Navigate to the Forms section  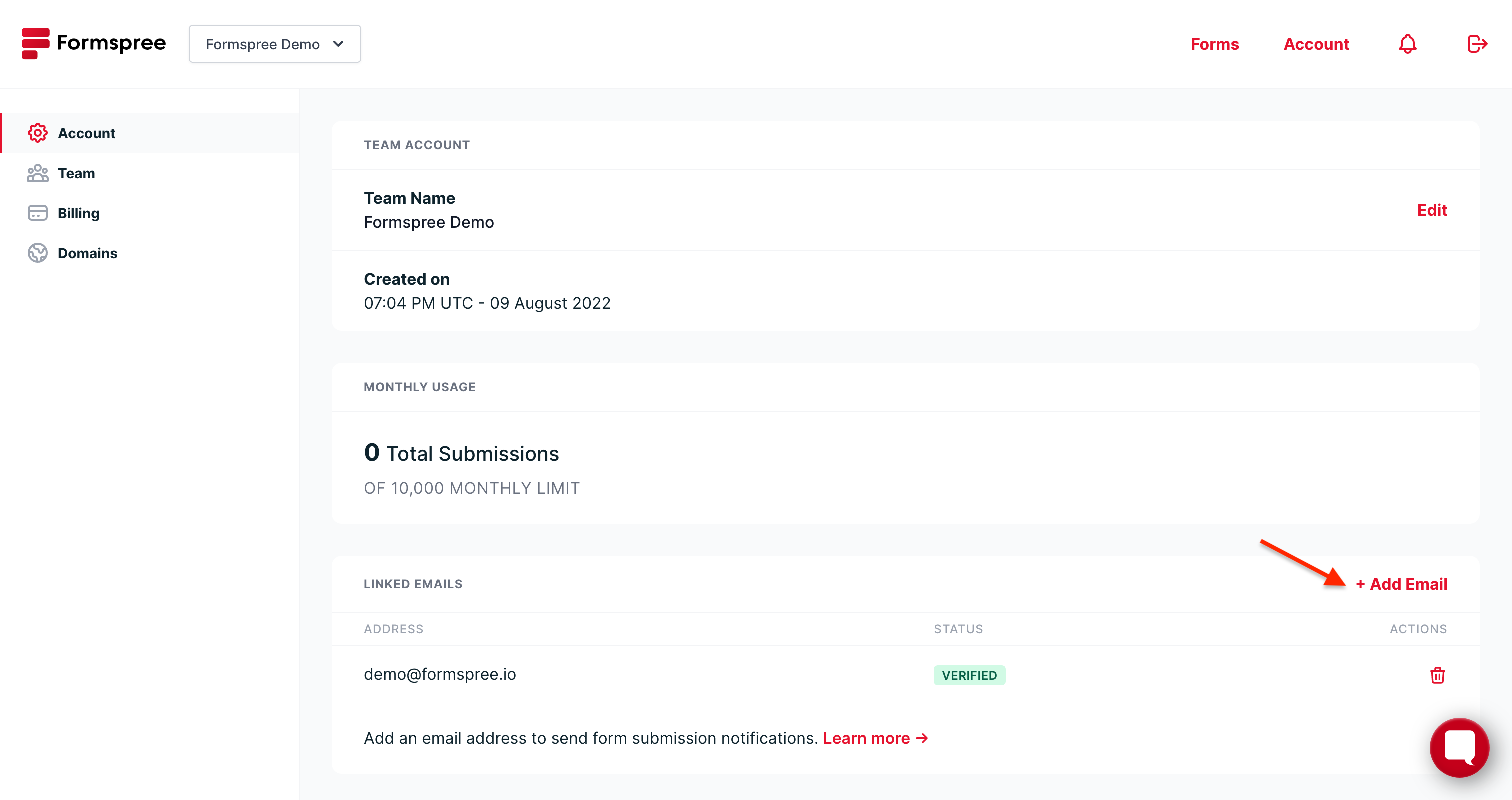[x=1215, y=44]
